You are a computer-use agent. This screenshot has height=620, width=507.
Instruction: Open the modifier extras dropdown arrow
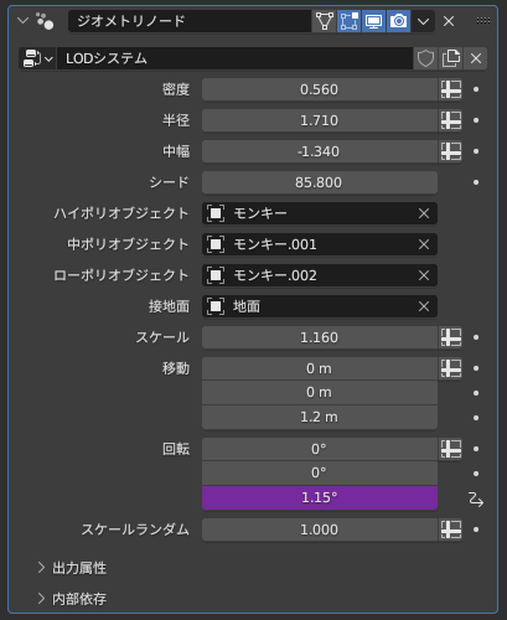[423, 21]
